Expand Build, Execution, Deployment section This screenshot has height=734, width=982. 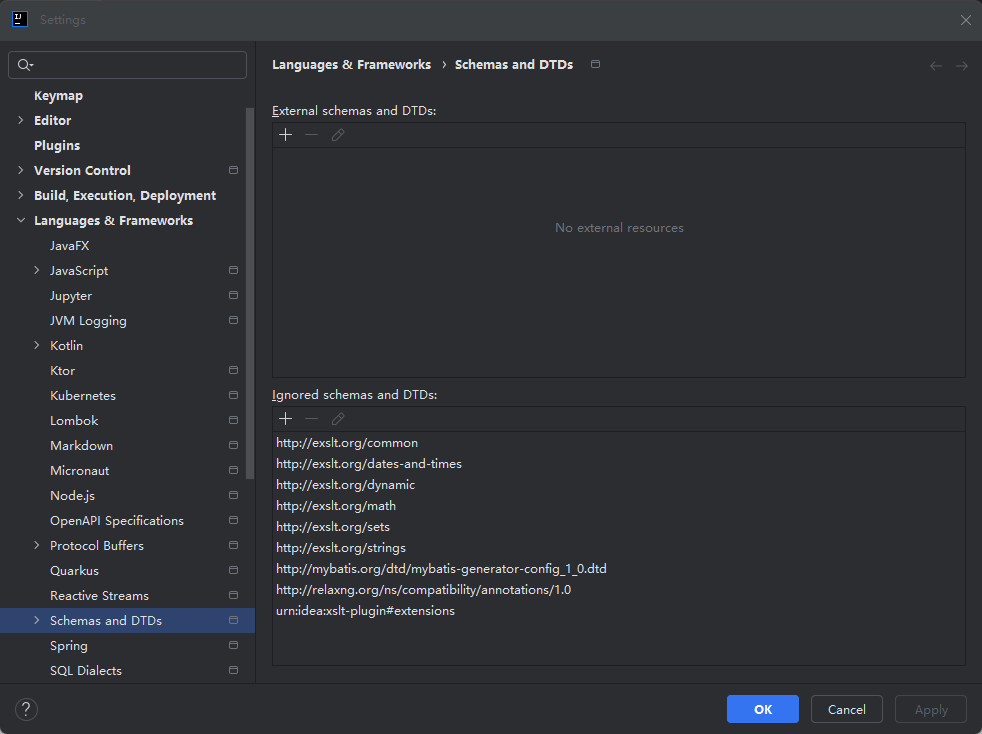click(20, 196)
